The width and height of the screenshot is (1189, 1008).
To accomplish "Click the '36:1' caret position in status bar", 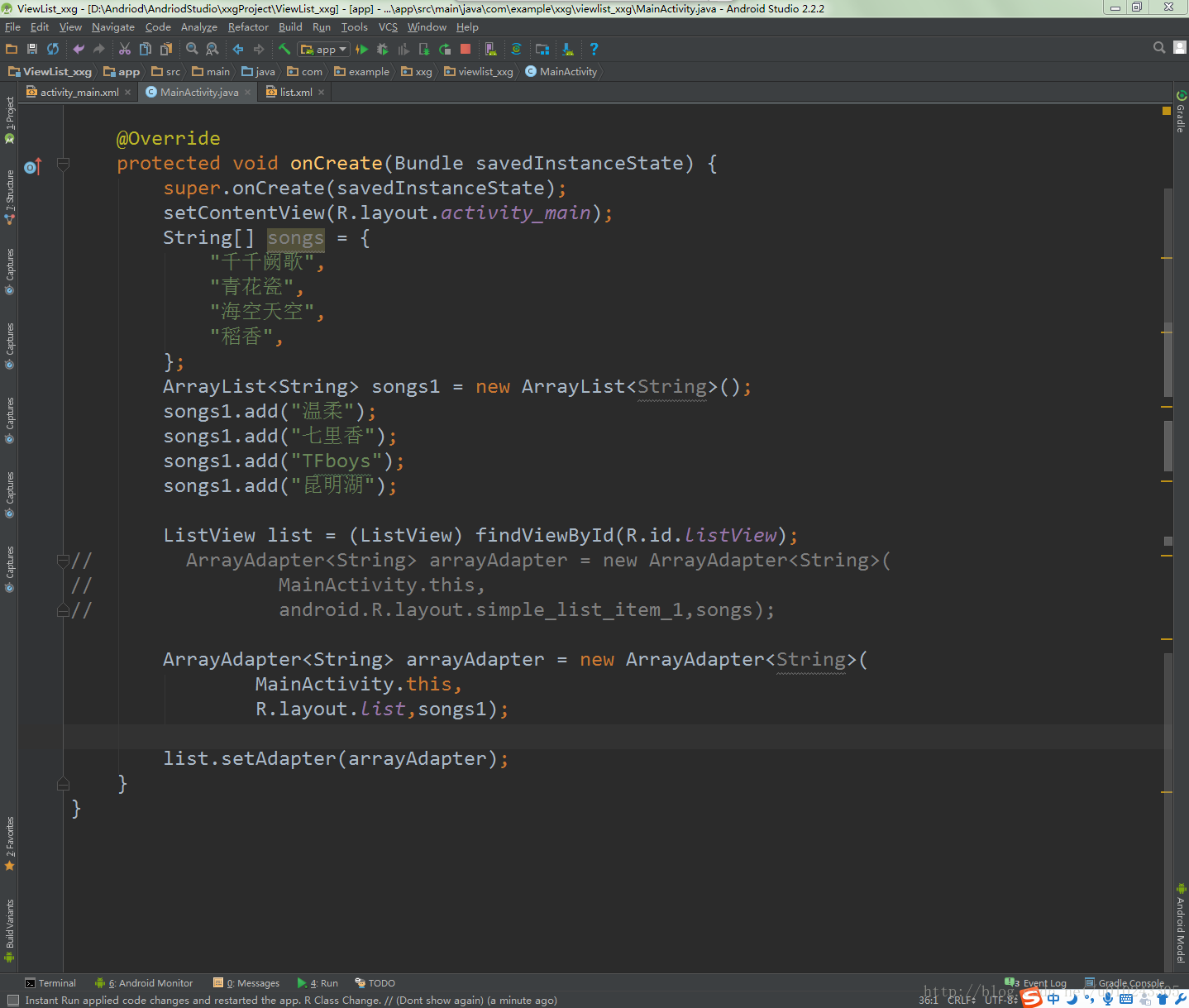I will click(x=929, y=1000).
